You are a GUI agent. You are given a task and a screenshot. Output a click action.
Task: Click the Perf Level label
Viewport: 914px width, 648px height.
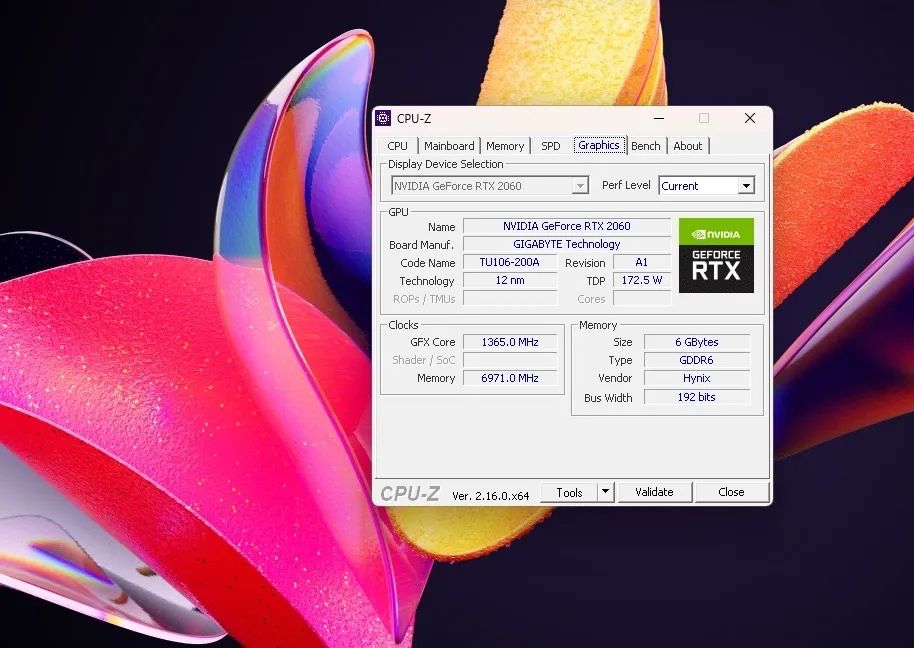pos(626,185)
